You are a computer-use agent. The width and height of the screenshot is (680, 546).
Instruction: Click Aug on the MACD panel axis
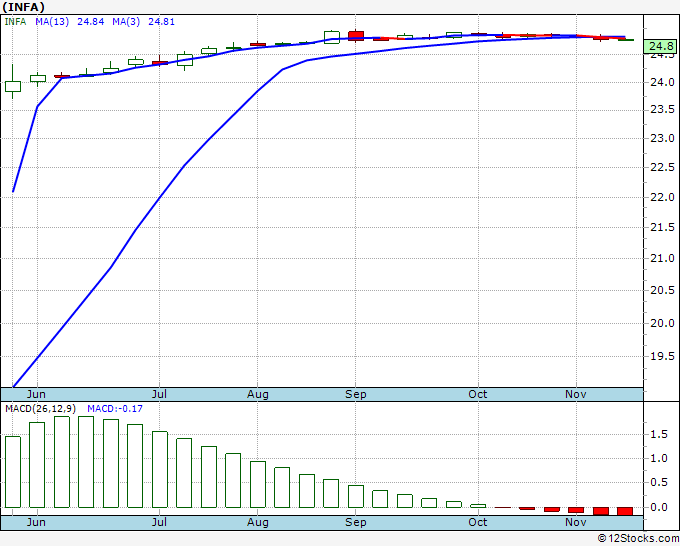(x=258, y=522)
